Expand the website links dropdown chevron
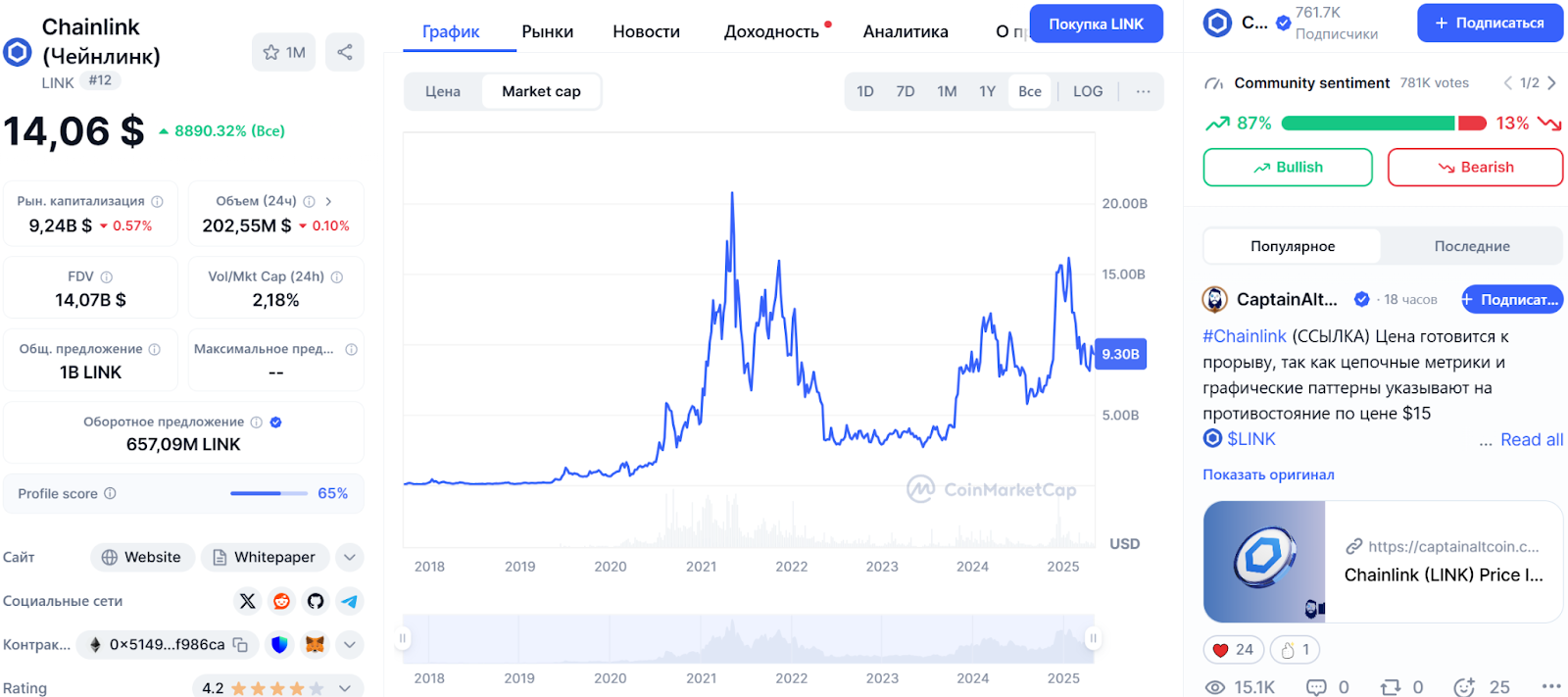This screenshot has height=697, width=1568. (x=350, y=557)
